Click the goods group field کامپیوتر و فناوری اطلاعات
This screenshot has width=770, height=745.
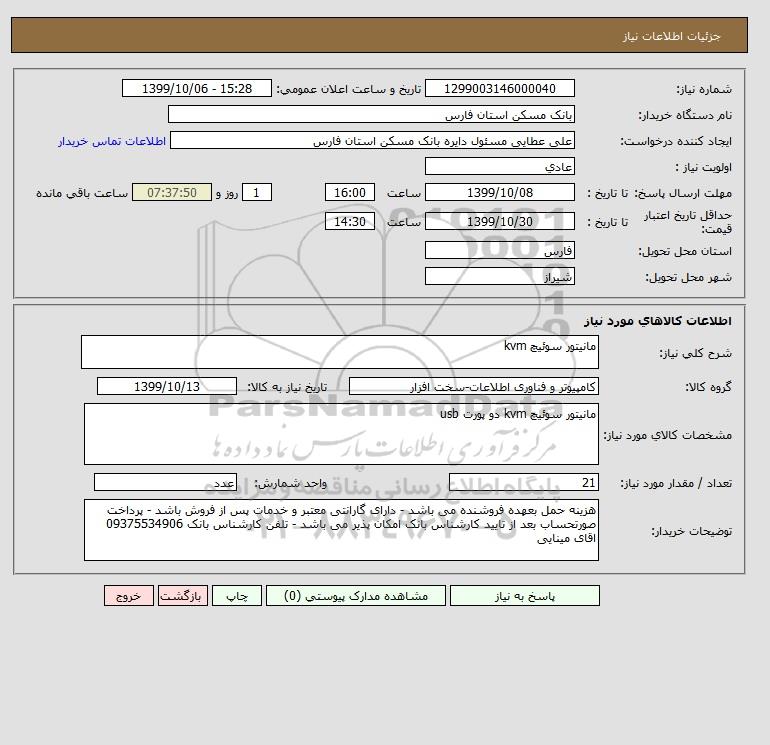coord(473,386)
